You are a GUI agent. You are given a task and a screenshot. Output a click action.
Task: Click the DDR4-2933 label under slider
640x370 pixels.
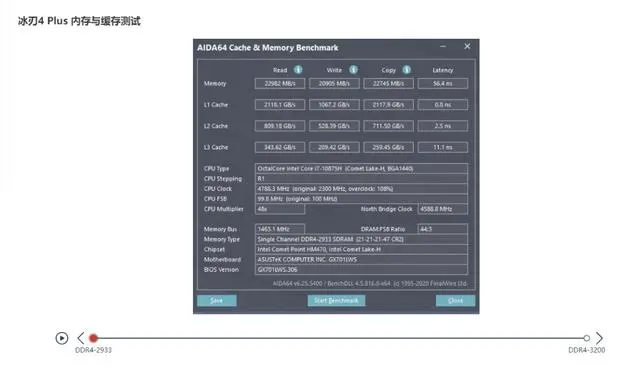click(x=93, y=350)
